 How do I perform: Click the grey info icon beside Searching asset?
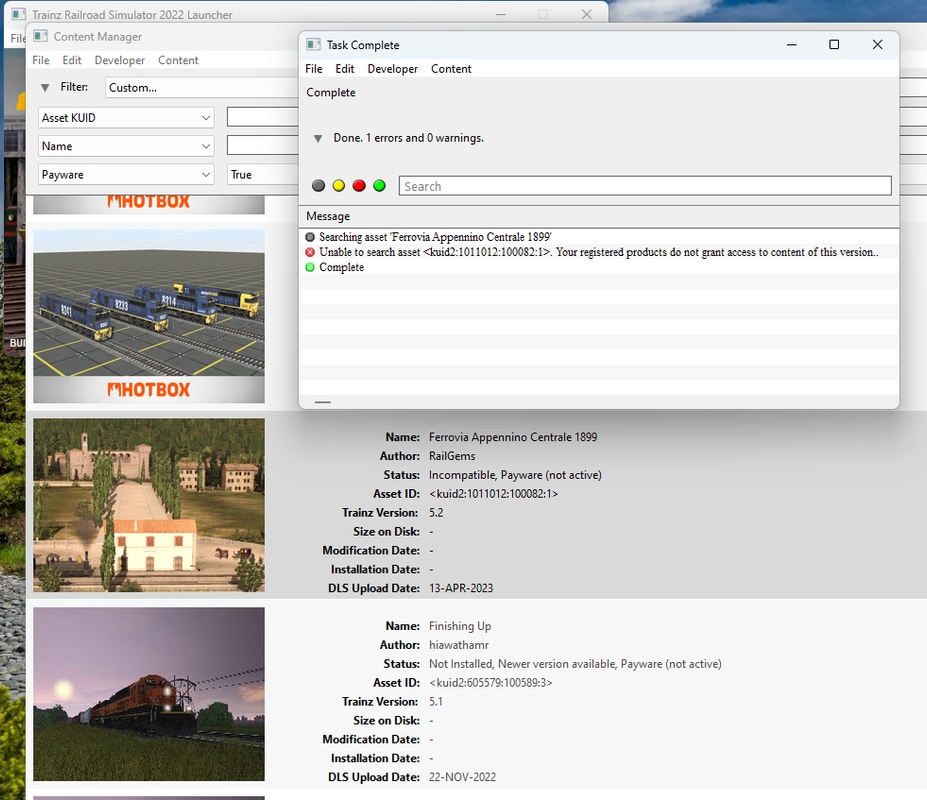click(x=310, y=237)
